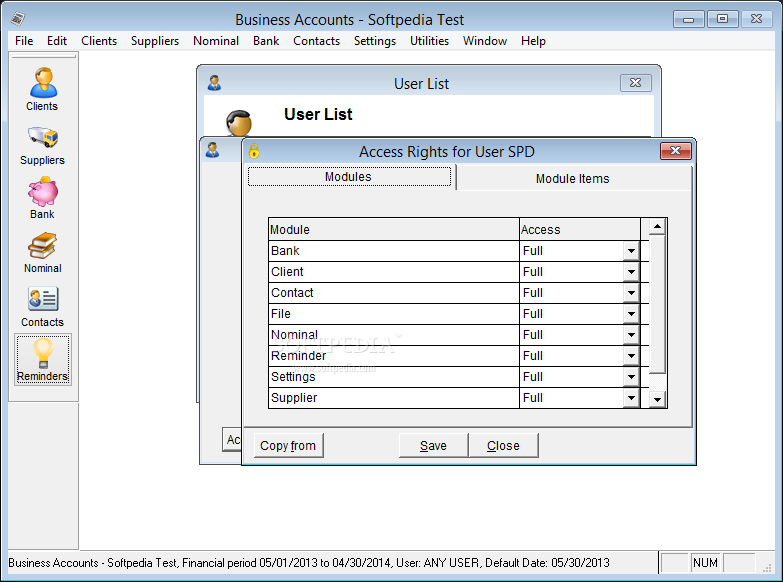The width and height of the screenshot is (783, 582).
Task: Close the User List window
Action: point(636,83)
